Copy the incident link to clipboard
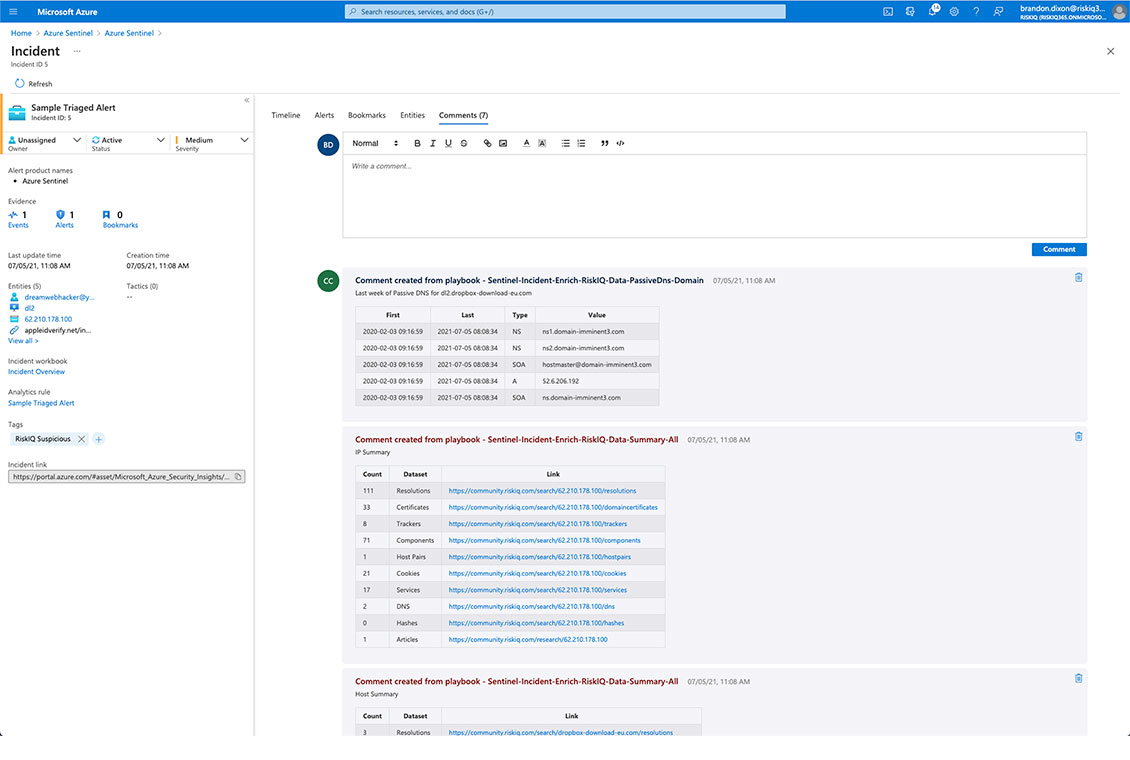1130x760 pixels. [238, 477]
